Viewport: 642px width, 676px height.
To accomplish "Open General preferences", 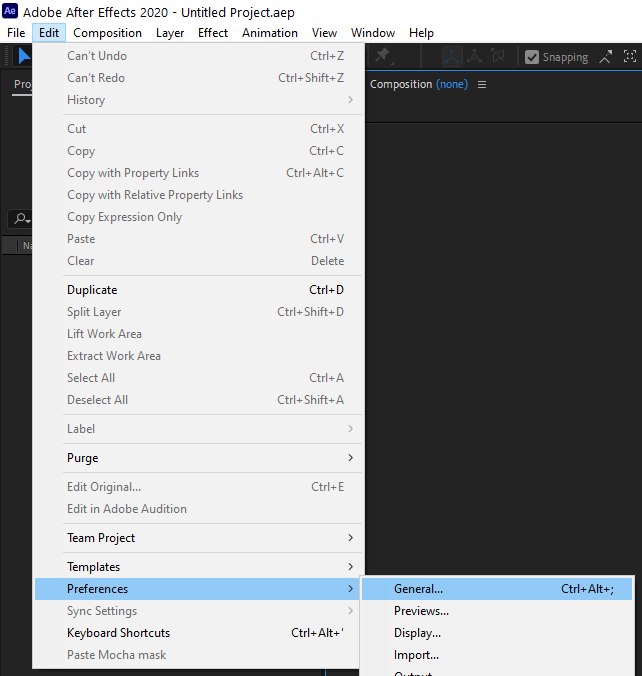I will (x=497, y=588).
